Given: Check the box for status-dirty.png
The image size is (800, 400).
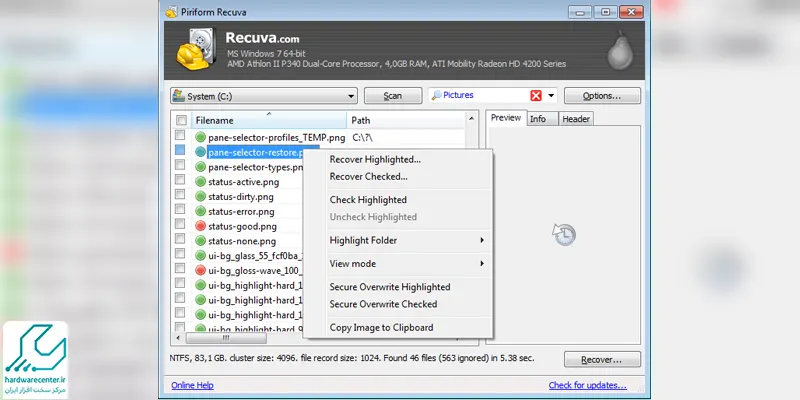Looking at the screenshot, I should coord(180,194).
